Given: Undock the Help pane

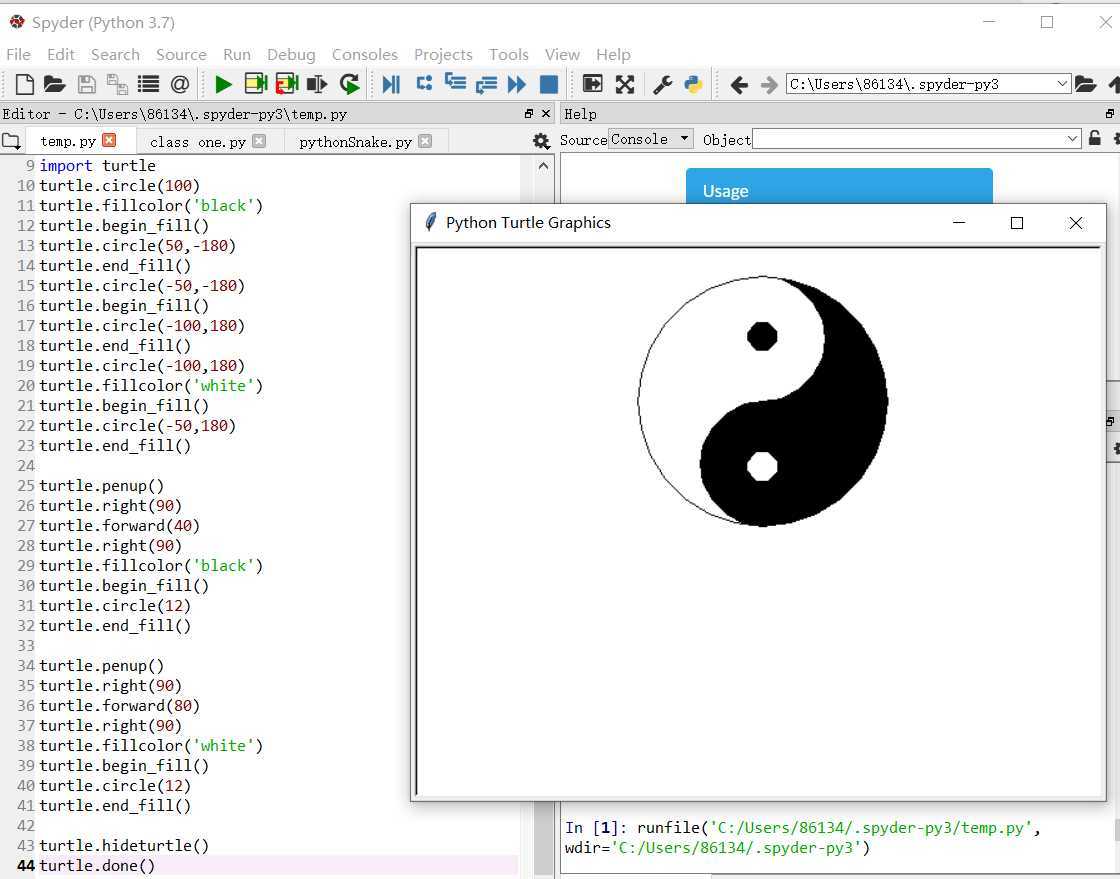Looking at the screenshot, I should [x=1109, y=114].
